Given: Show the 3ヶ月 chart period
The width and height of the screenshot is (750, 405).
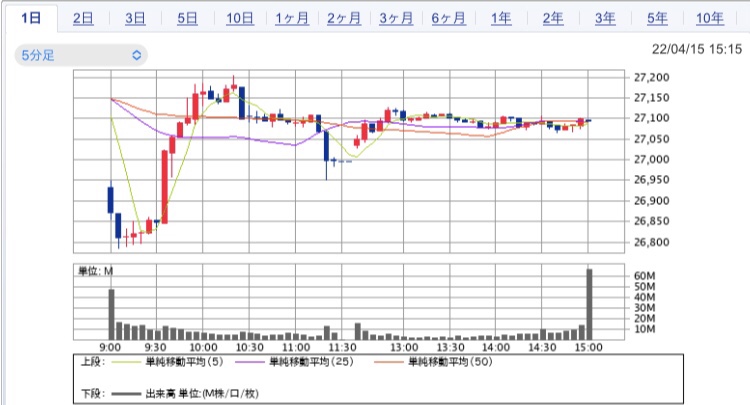Looking at the screenshot, I should tap(396, 19).
